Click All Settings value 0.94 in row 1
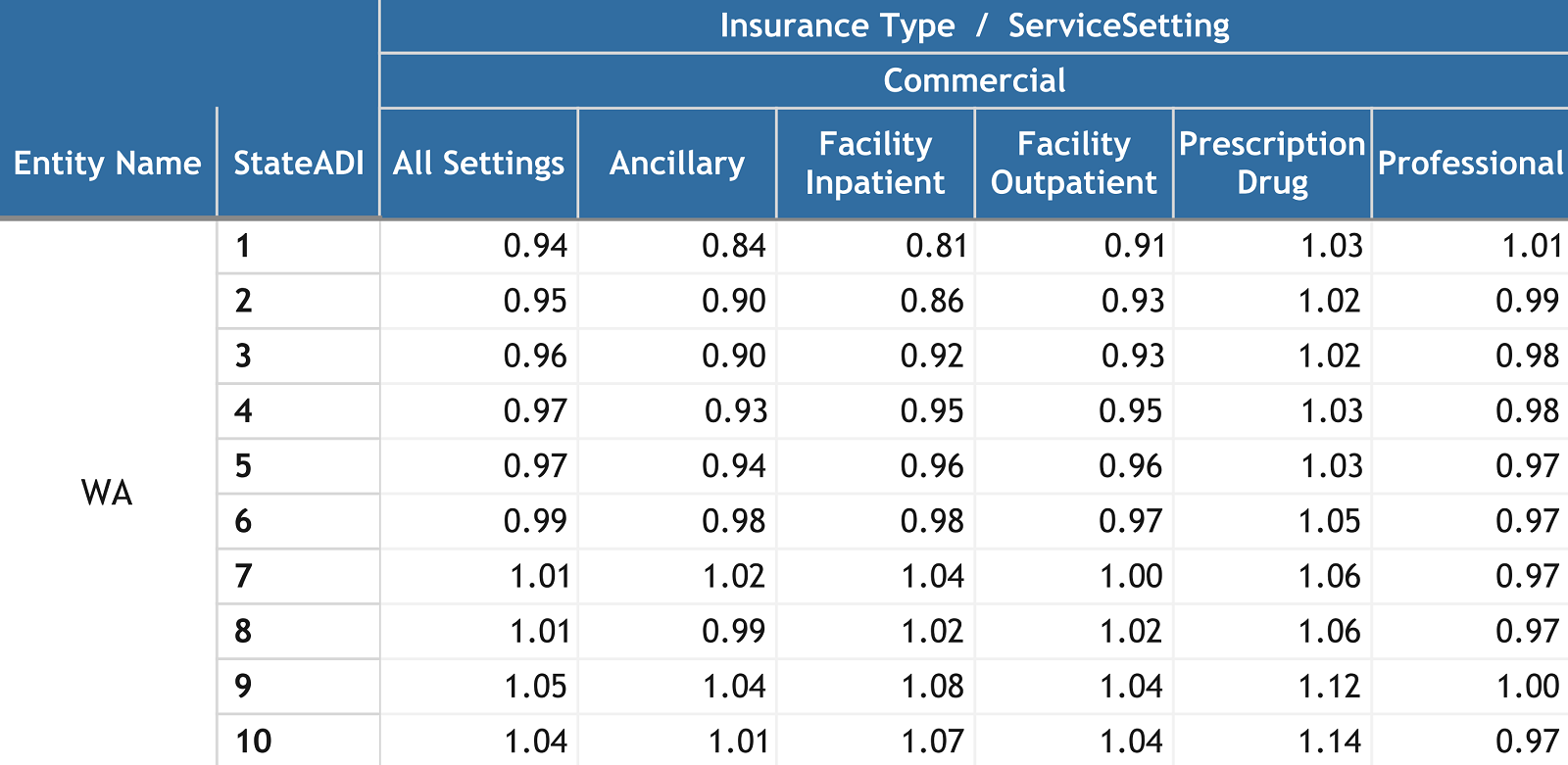 tap(535, 246)
